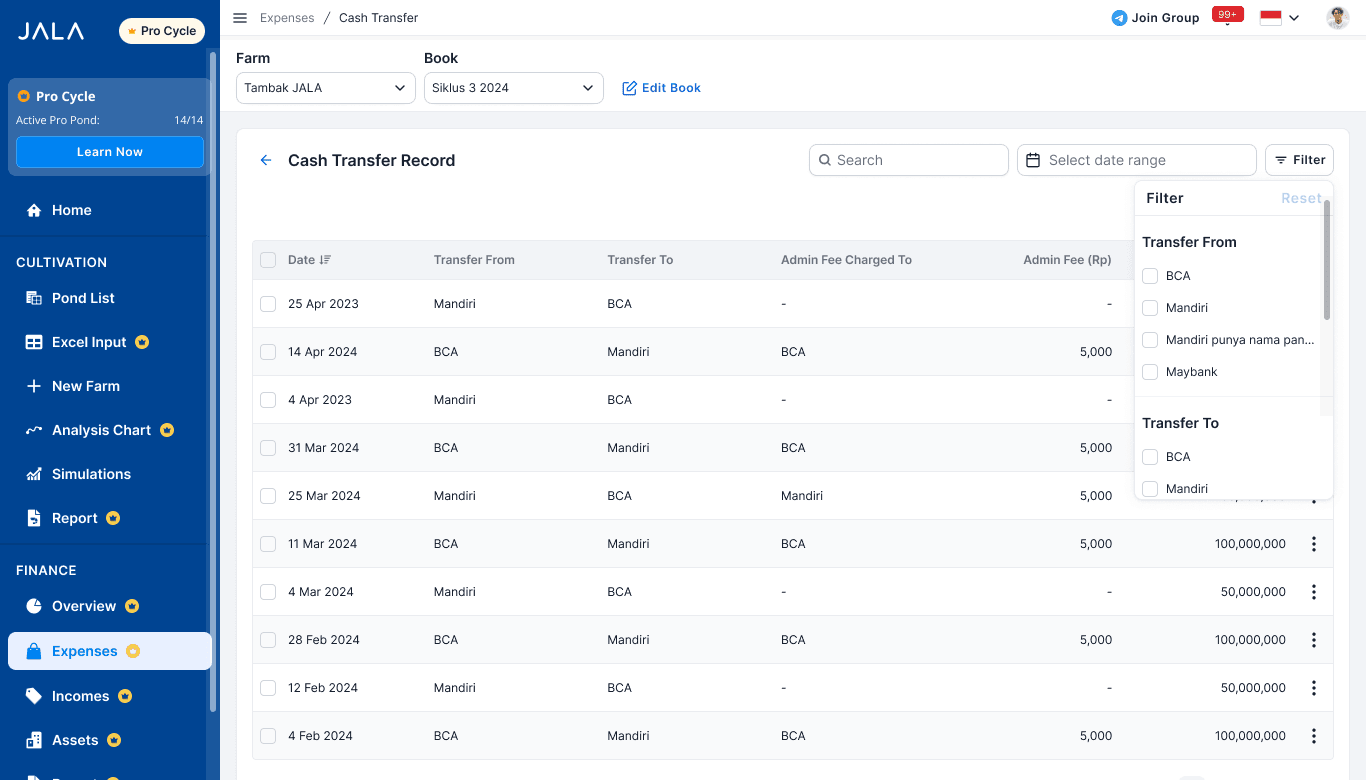Click the Search input field
The image size is (1366, 780).
[909, 160]
